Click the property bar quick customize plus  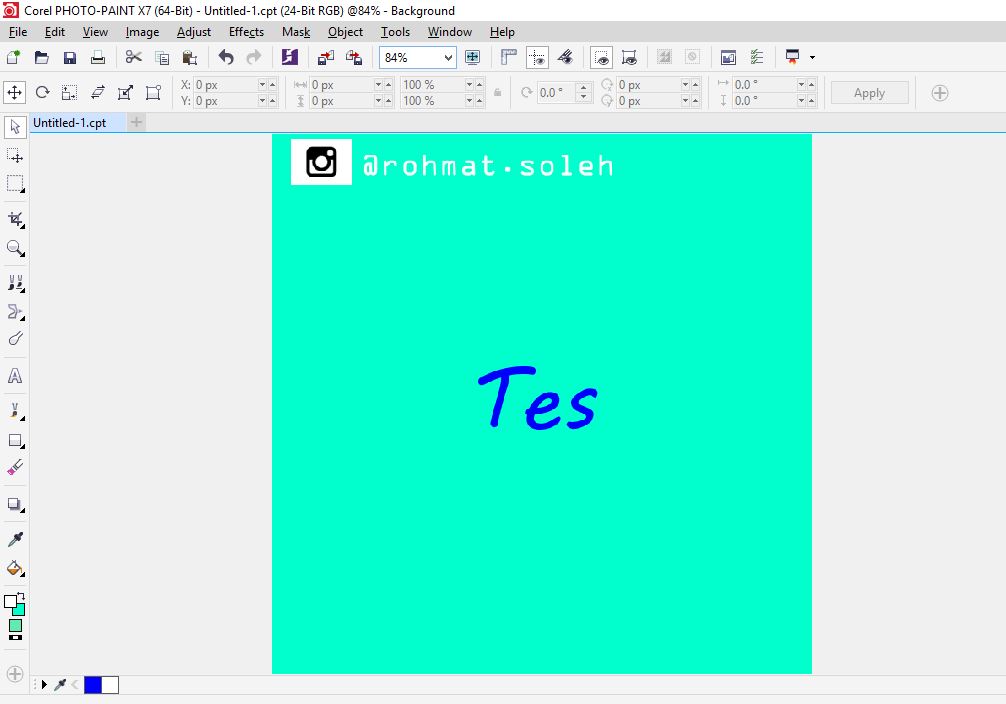(x=940, y=93)
